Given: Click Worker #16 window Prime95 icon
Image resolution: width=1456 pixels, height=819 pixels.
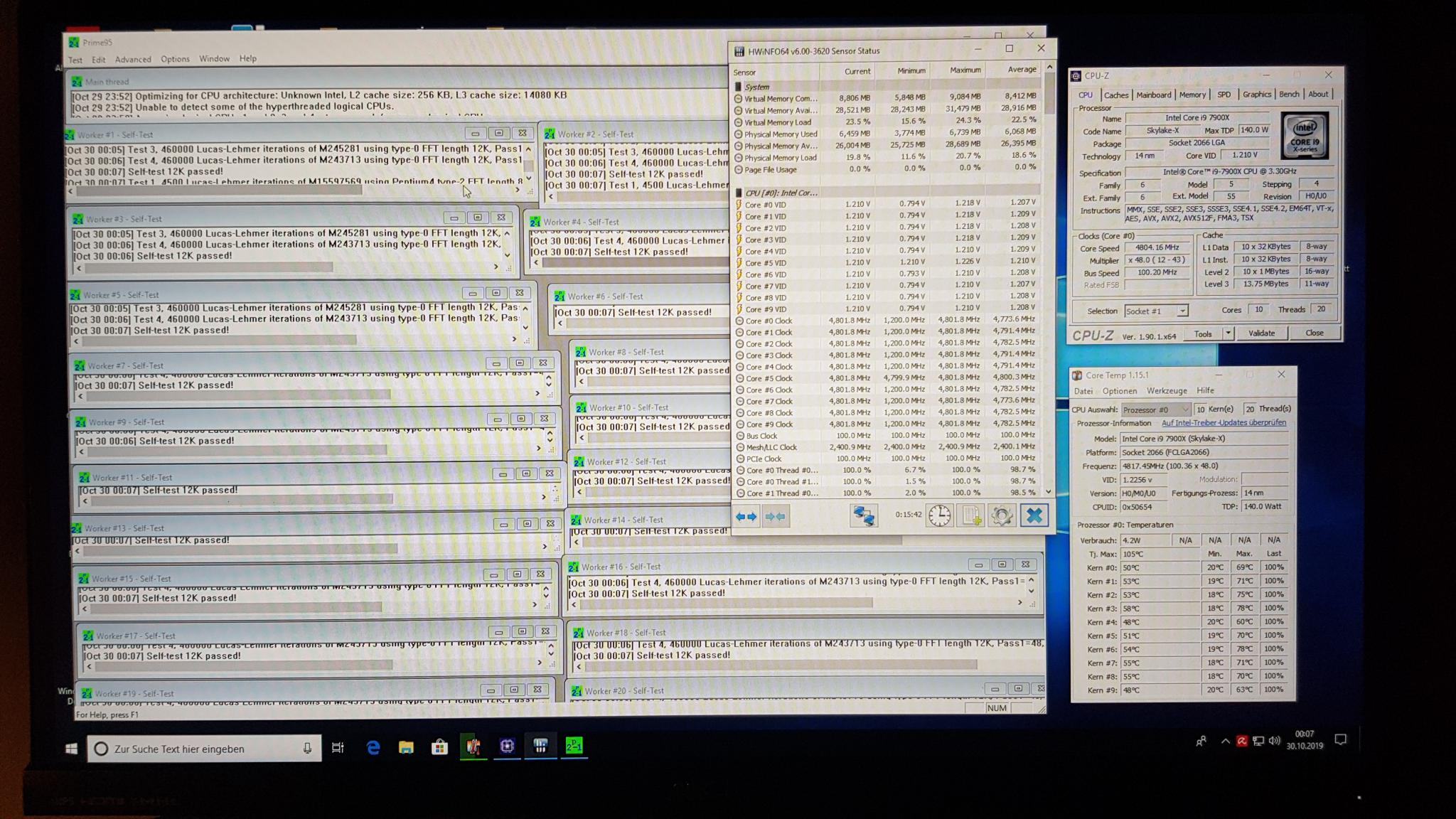Looking at the screenshot, I should pyautogui.click(x=574, y=567).
